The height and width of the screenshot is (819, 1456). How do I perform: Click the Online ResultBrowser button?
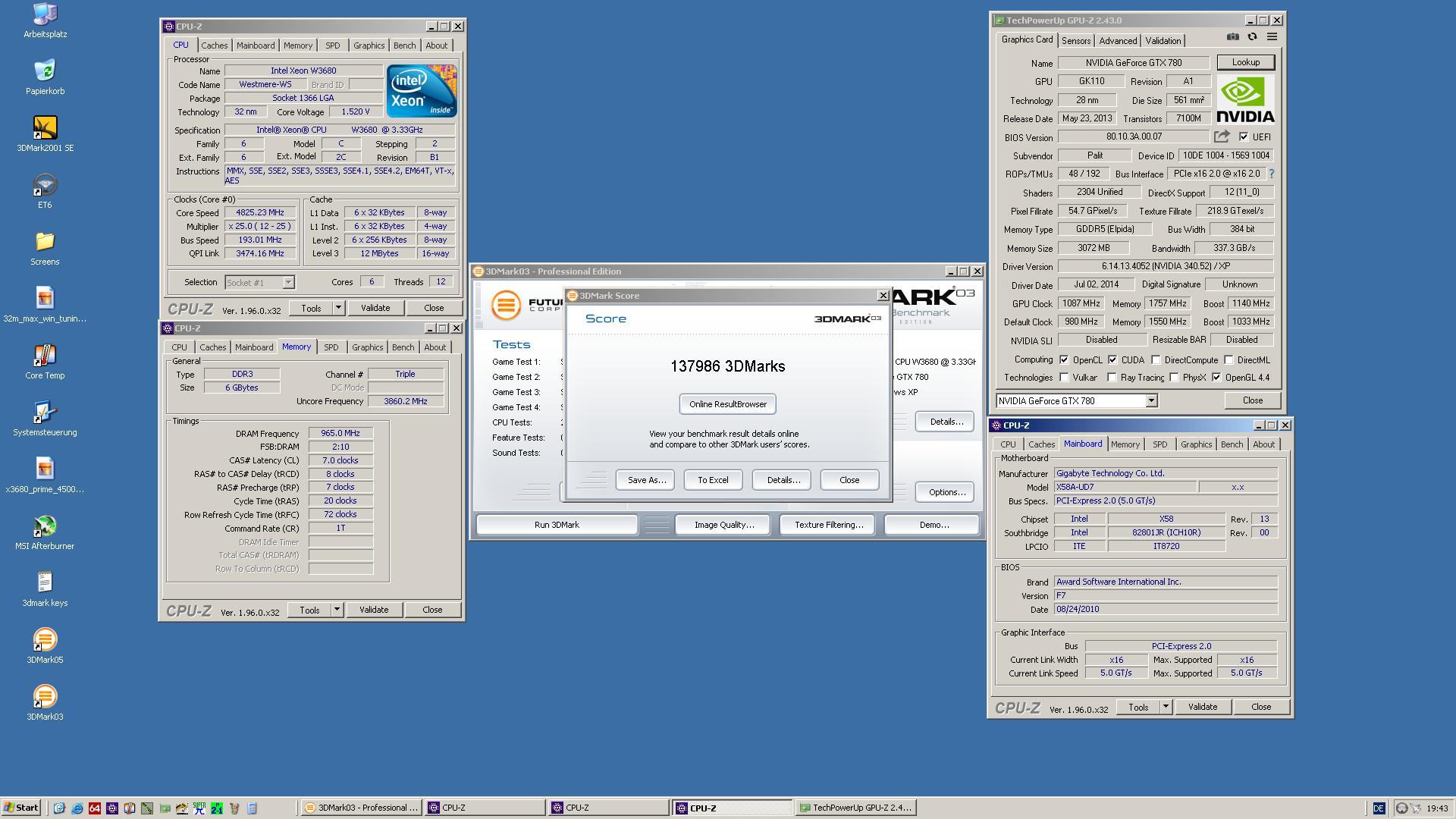tap(727, 404)
